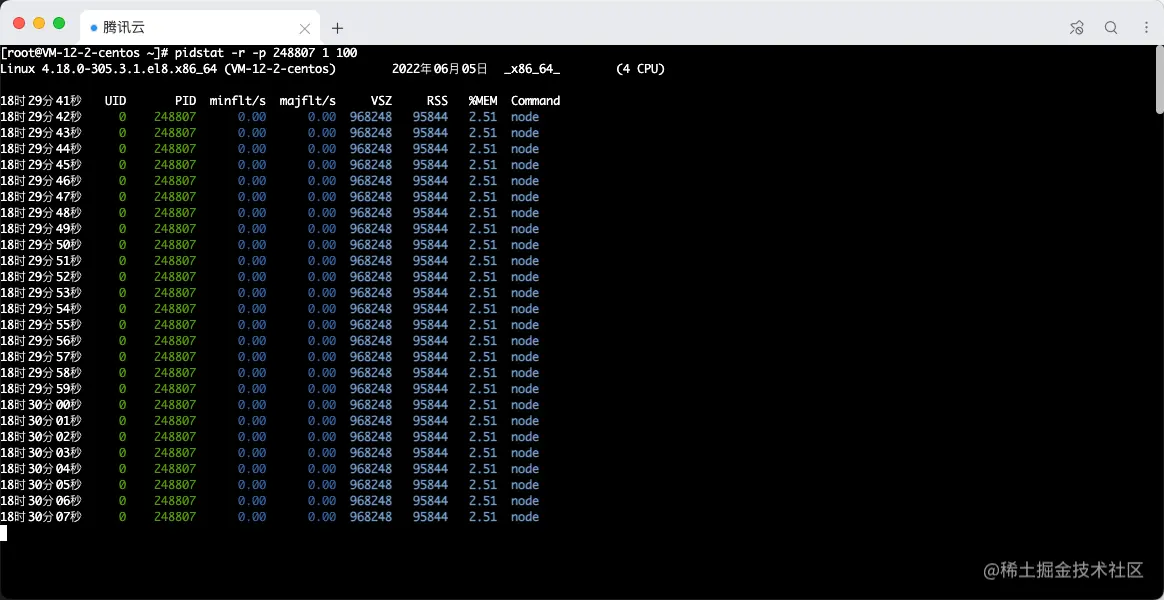Click the terminal vertical scrollbar thumb
Viewport: 1164px width, 600px height.
pyautogui.click(x=1160, y=79)
